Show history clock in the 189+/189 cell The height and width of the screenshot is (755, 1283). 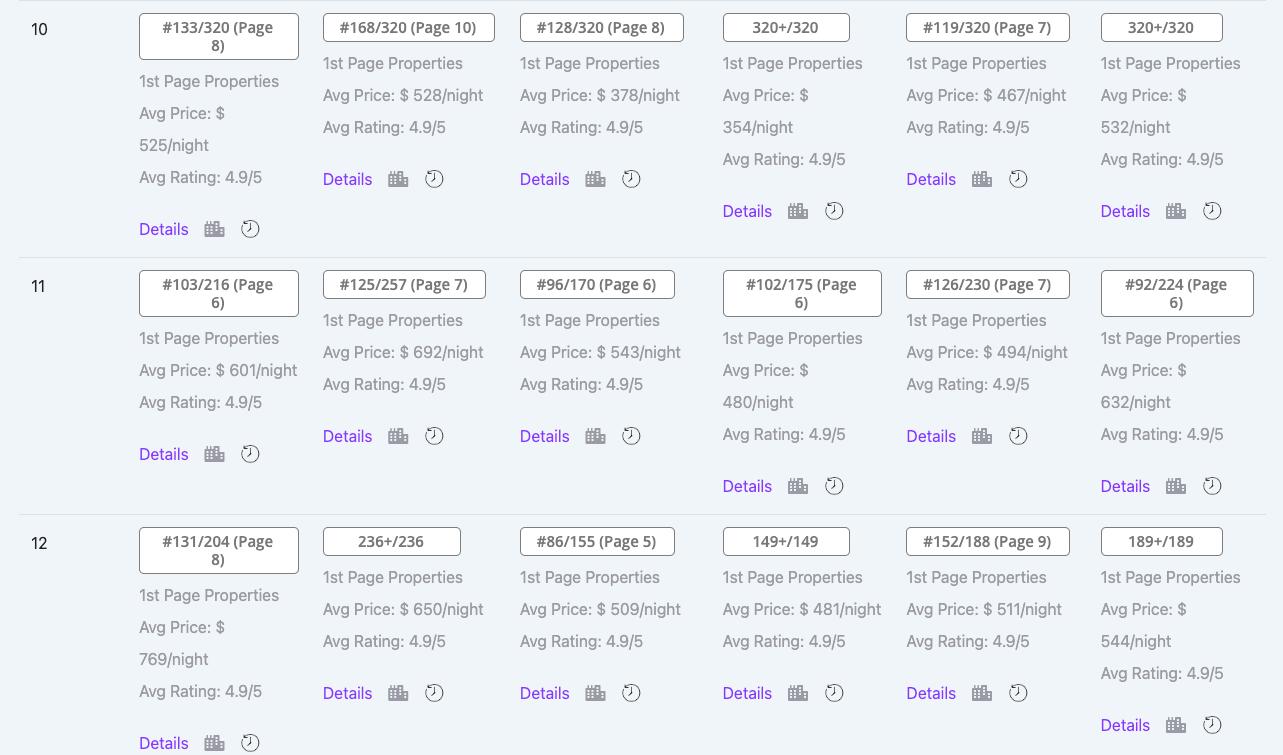pos(1212,725)
